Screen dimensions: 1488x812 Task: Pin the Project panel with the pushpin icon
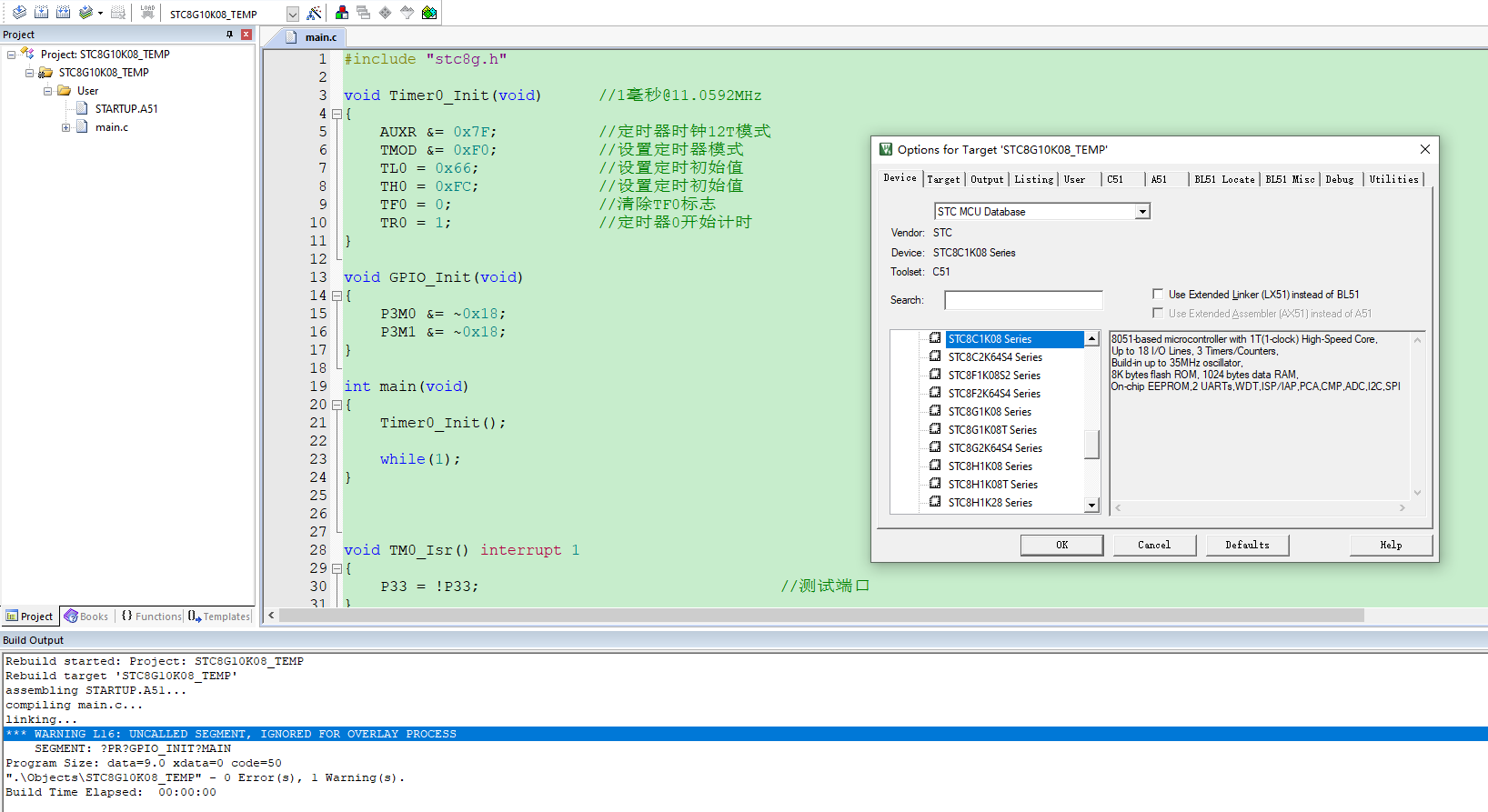coord(229,35)
